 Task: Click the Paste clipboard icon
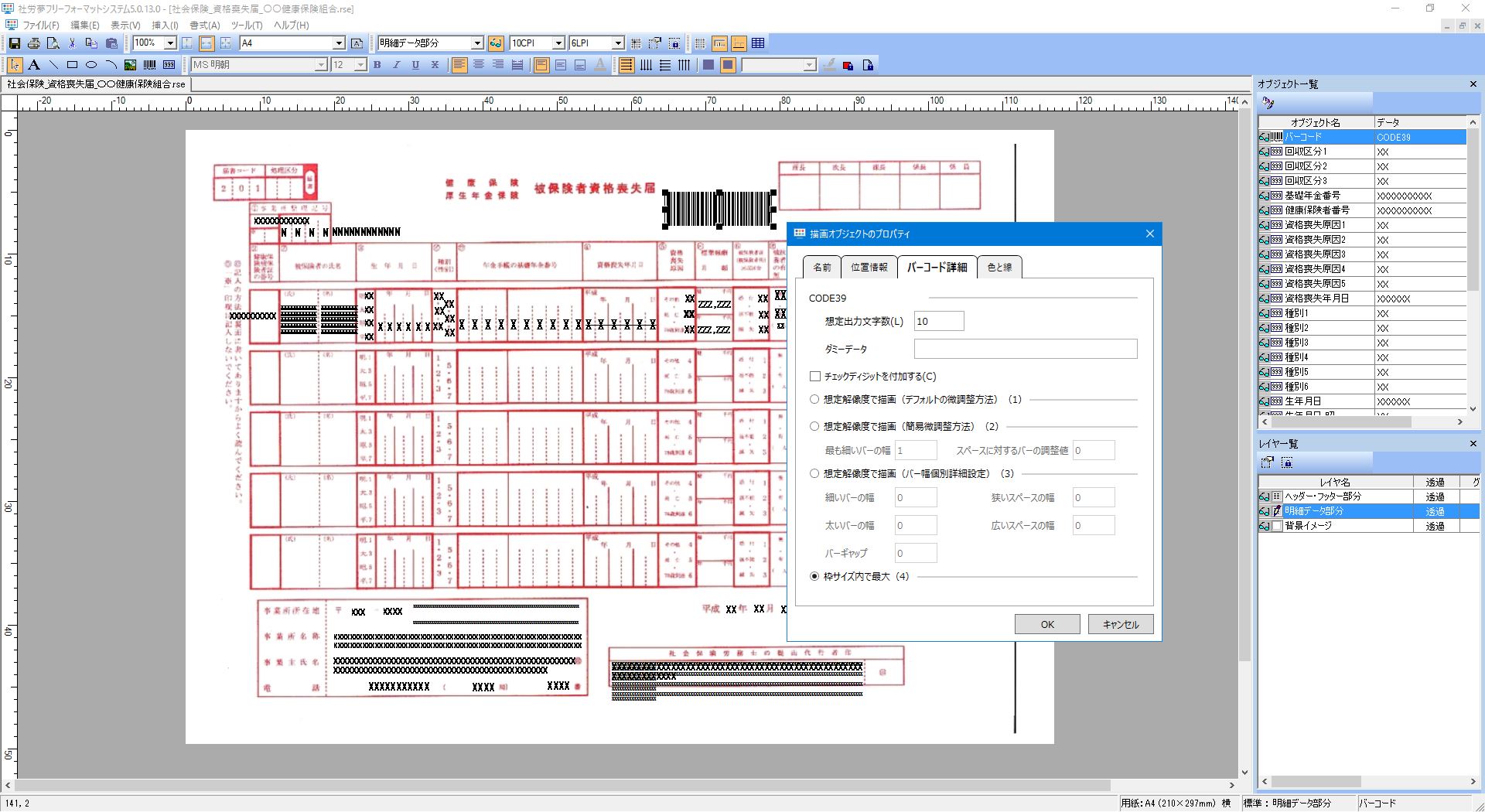coord(111,43)
